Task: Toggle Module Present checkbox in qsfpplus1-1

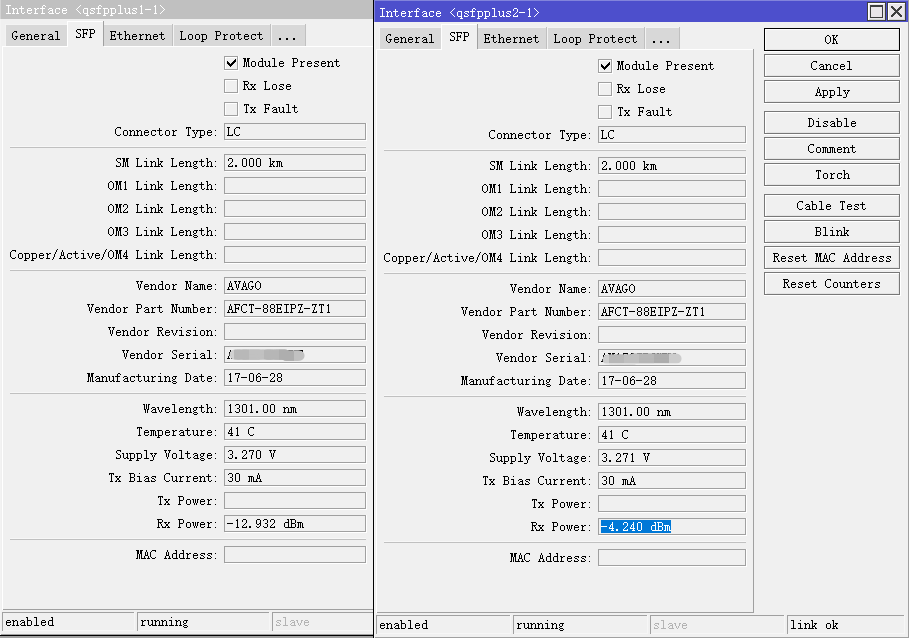Action: coord(231,63)
